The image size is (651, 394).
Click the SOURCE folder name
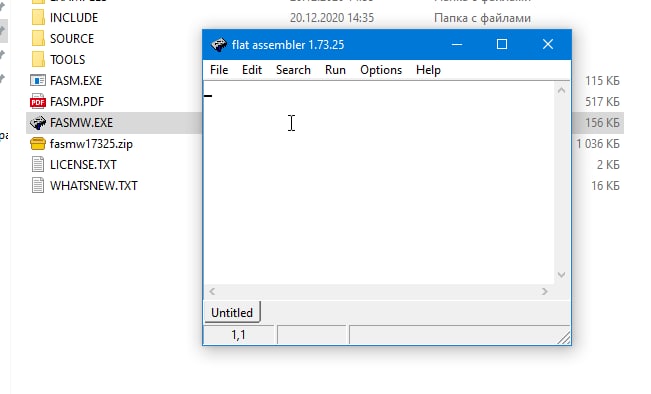[72, 39]
